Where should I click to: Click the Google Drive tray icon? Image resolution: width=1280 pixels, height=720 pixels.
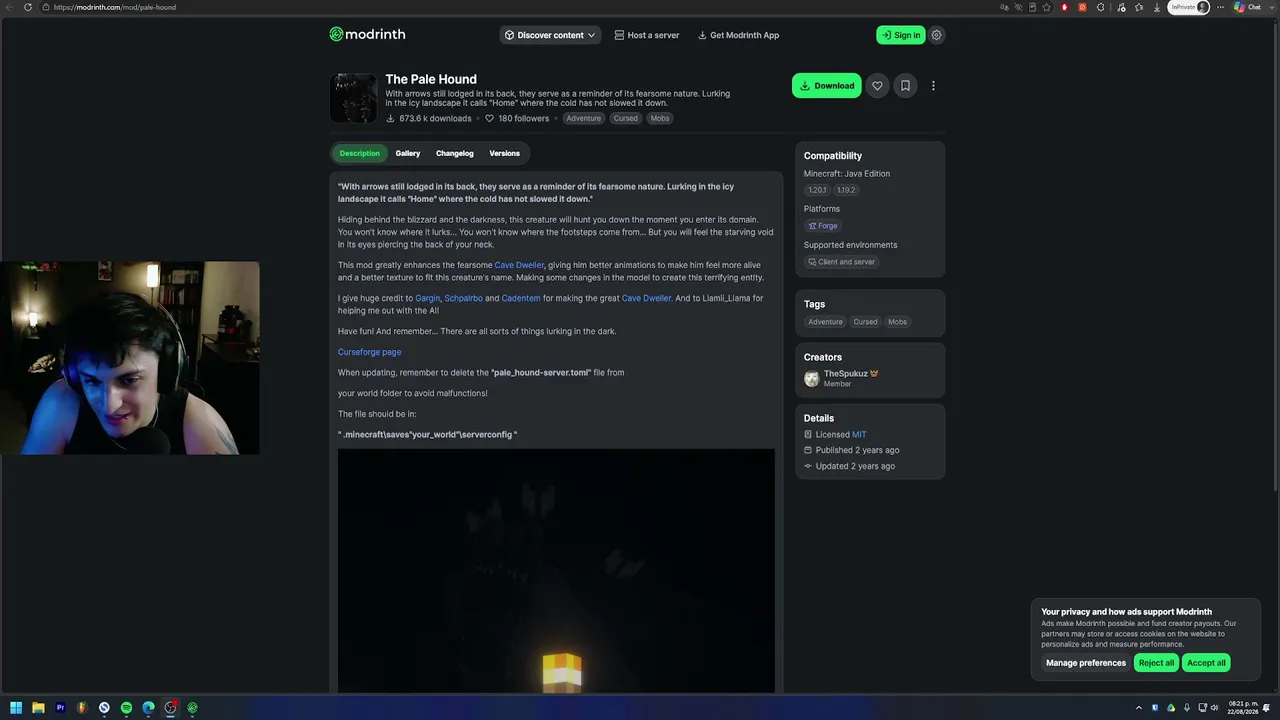tap(1172, 708)
